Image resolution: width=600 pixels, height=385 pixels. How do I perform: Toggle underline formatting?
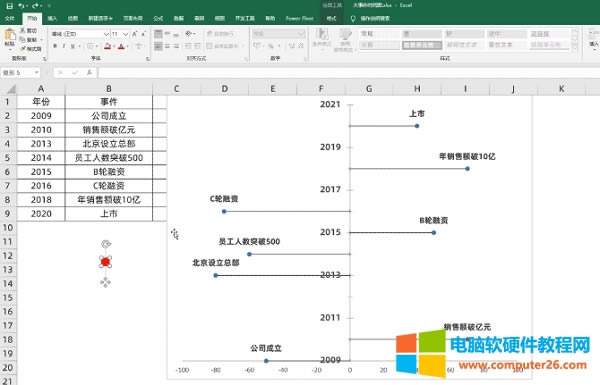[x=72, y=46]
